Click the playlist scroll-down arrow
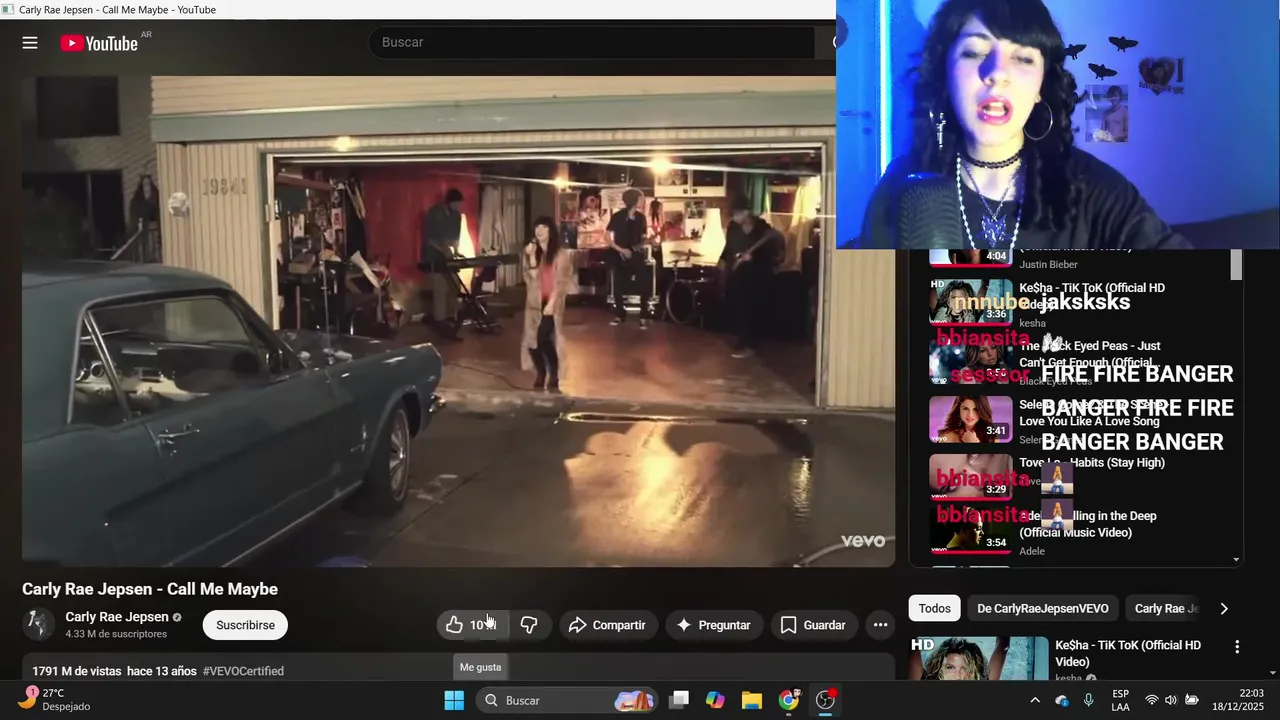 [x=1237, y=560]
